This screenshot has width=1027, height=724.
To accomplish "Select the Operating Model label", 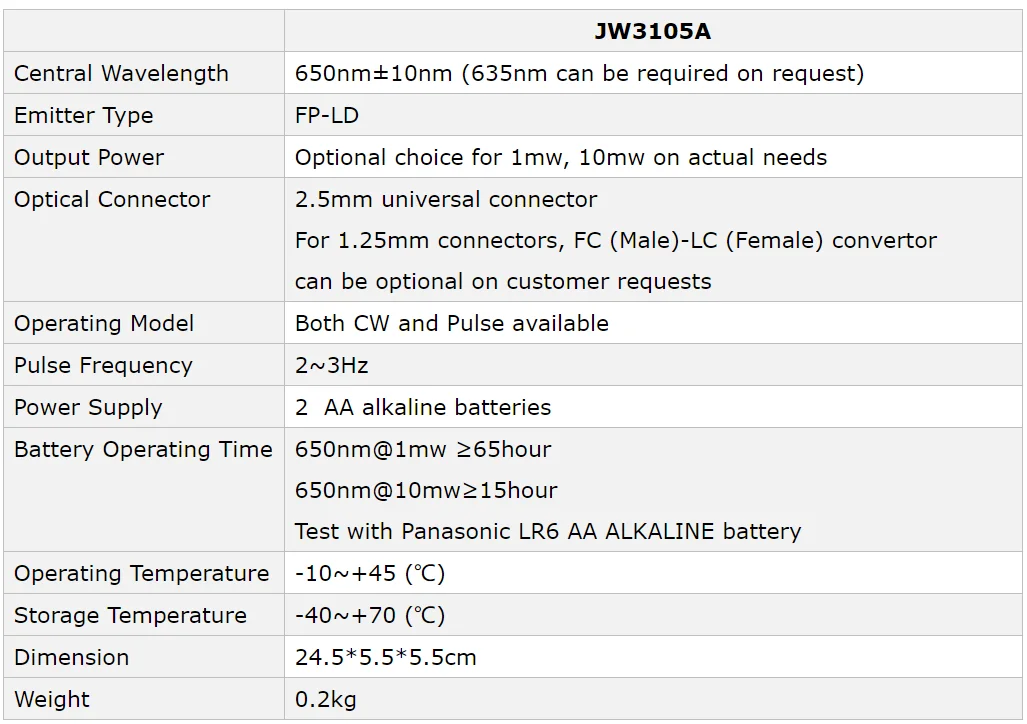I will pyautogui.click(x=104, y=323).
